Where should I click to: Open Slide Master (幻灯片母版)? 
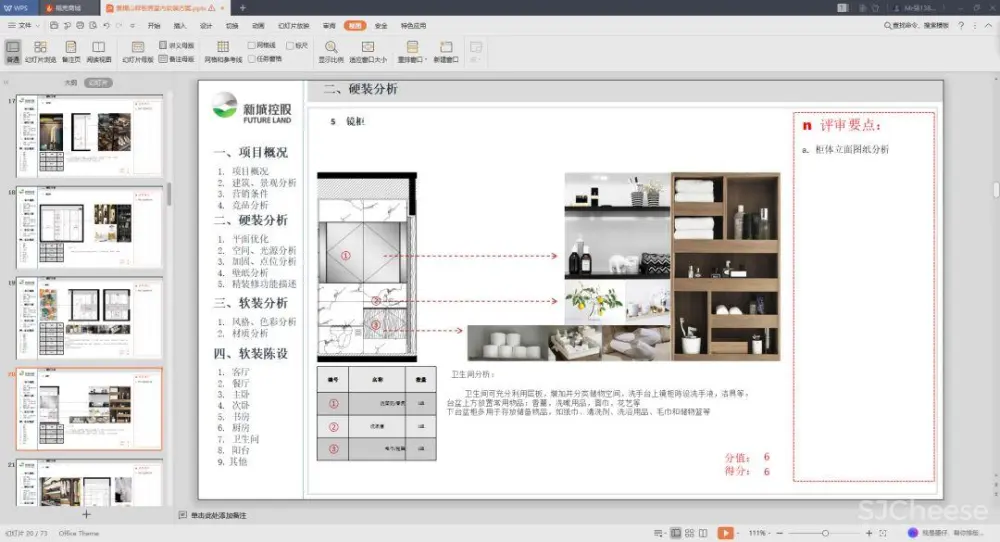pyautogui.click(x=138, y=51)
